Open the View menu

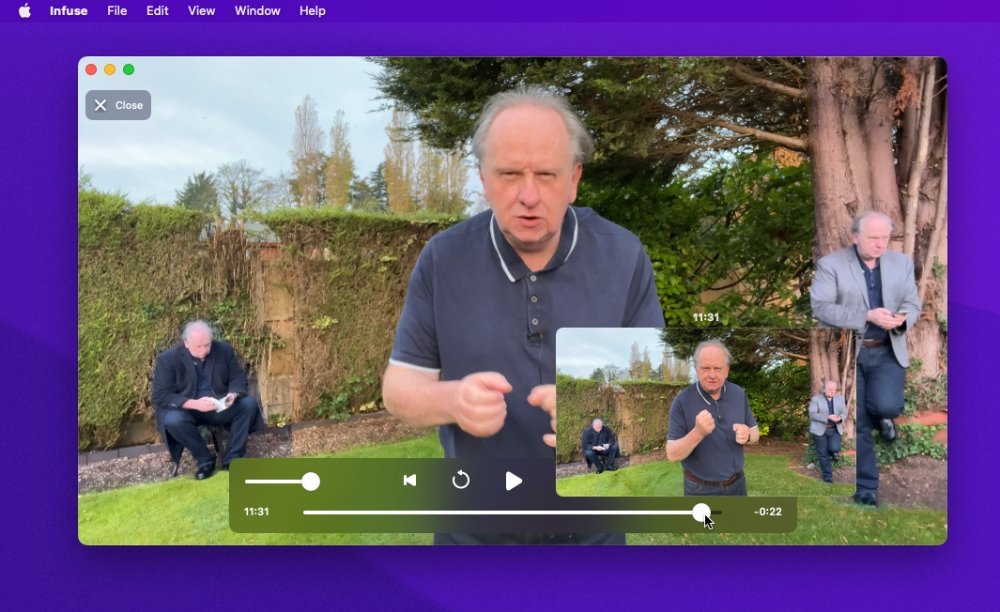(x=201, y=11)
